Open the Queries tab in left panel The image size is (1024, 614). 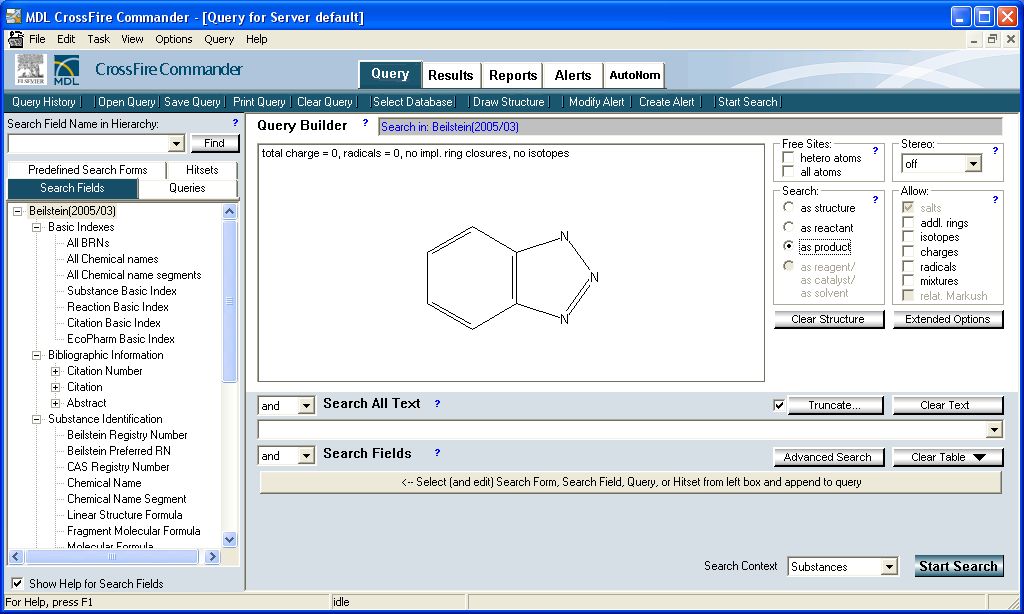187,188
